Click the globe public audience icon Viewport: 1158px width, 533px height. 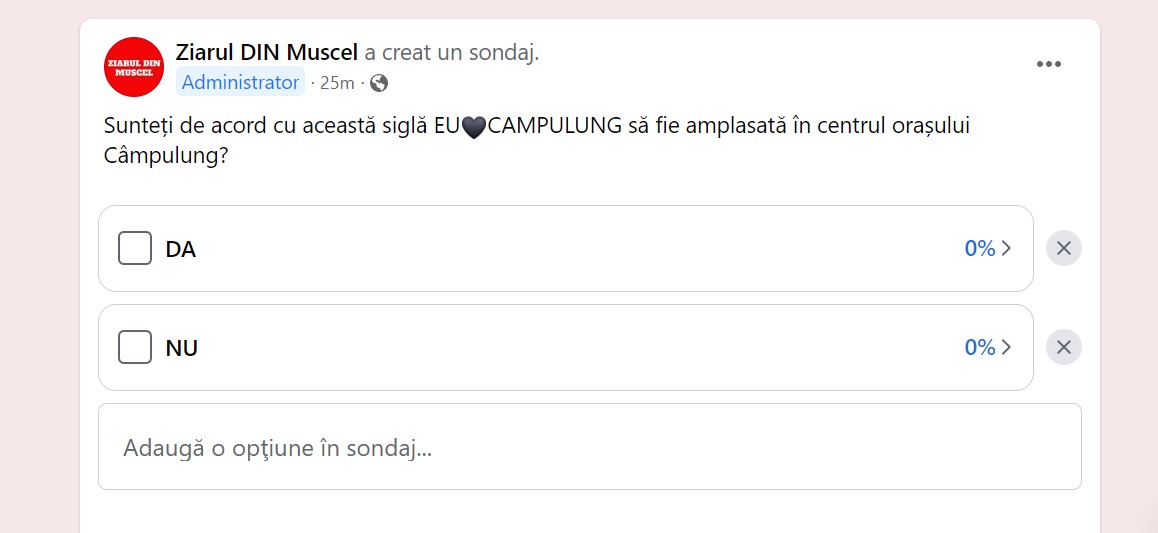pos(379,83)
